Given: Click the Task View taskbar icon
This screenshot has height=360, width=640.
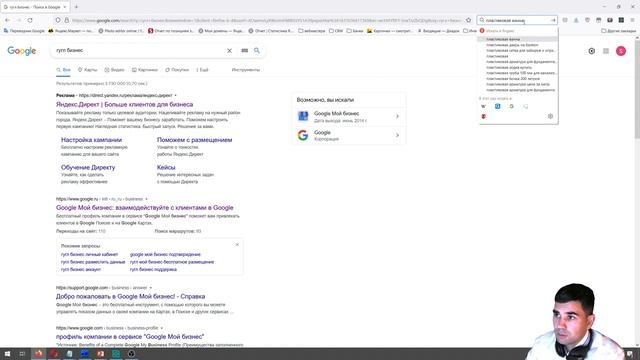Looking at the screenshot, I should tap(22, 354).
